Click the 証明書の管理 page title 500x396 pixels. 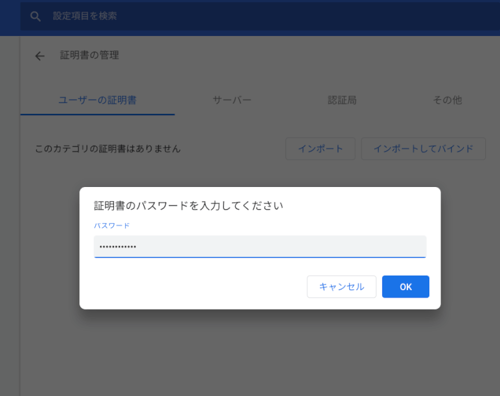tap(89, 55)
